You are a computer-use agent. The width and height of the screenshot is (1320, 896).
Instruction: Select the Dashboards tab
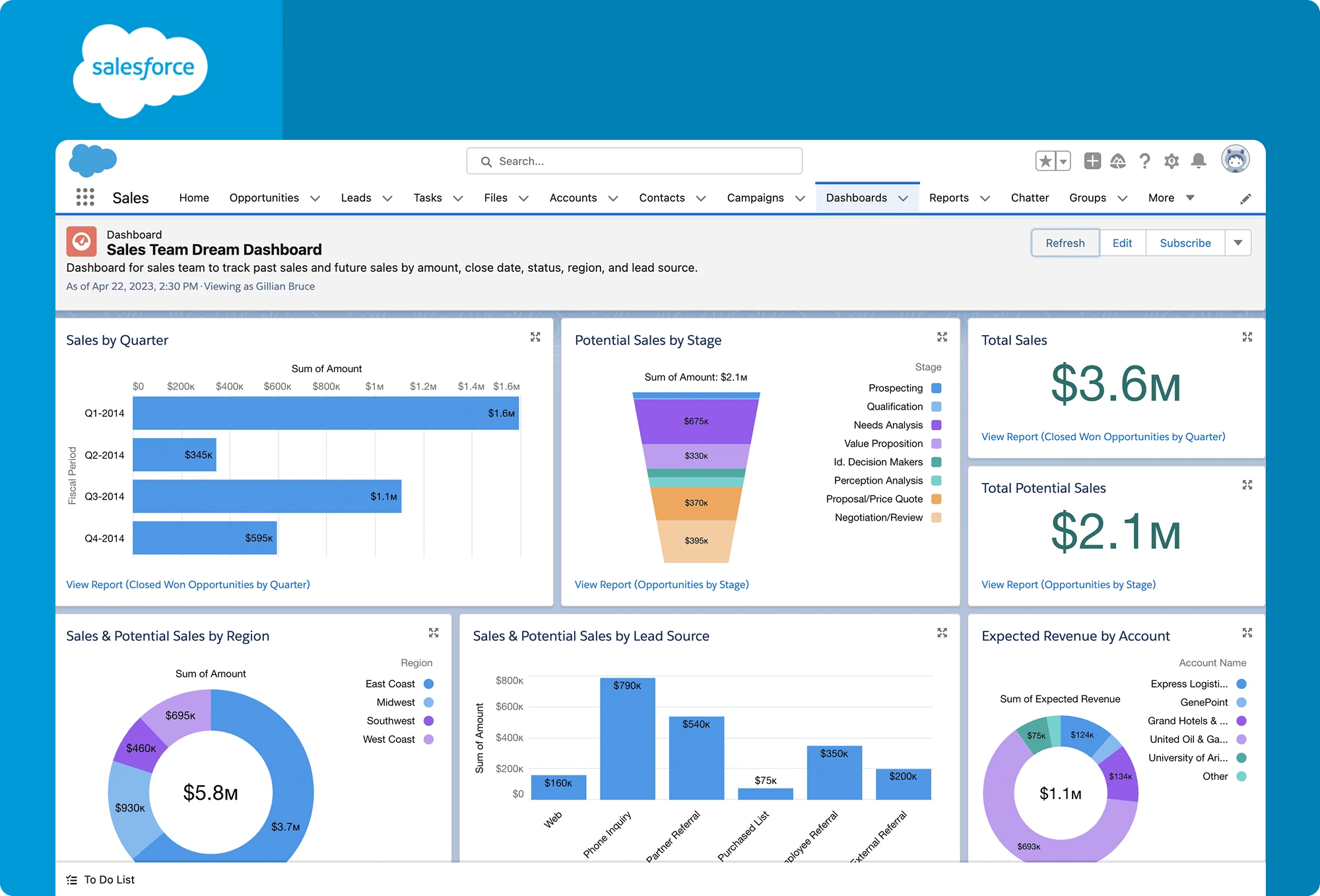pos(856,198)
